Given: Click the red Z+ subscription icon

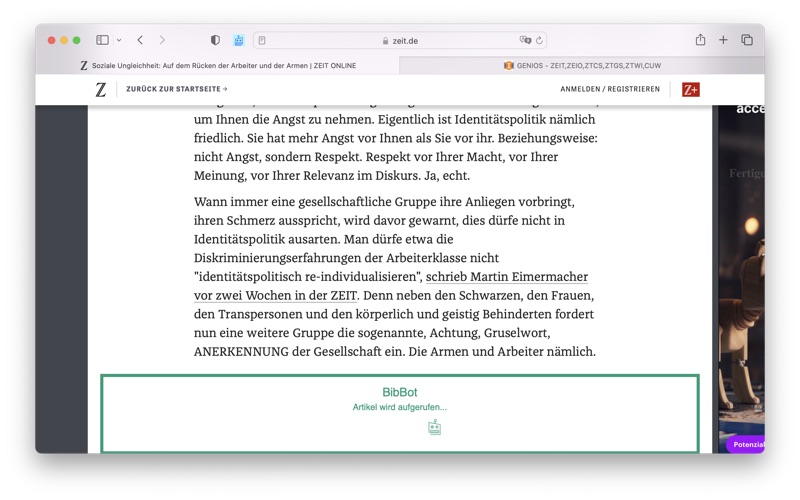Looking at the screenshot, I should tap(691, 89).
